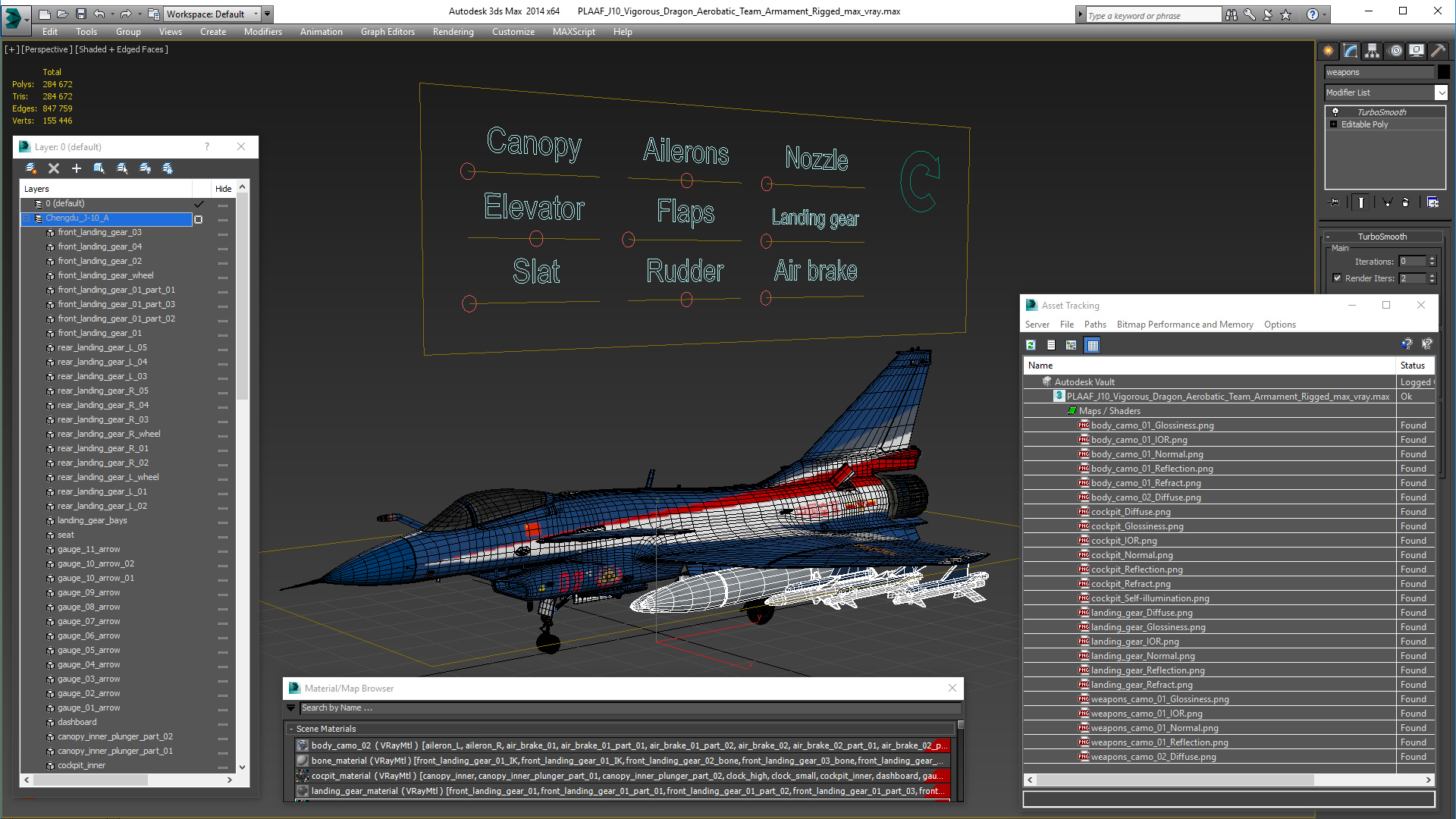Screen dimensions: 1456x819
Task: Click the Hide column header in Layers
Action: click(223, 189)
